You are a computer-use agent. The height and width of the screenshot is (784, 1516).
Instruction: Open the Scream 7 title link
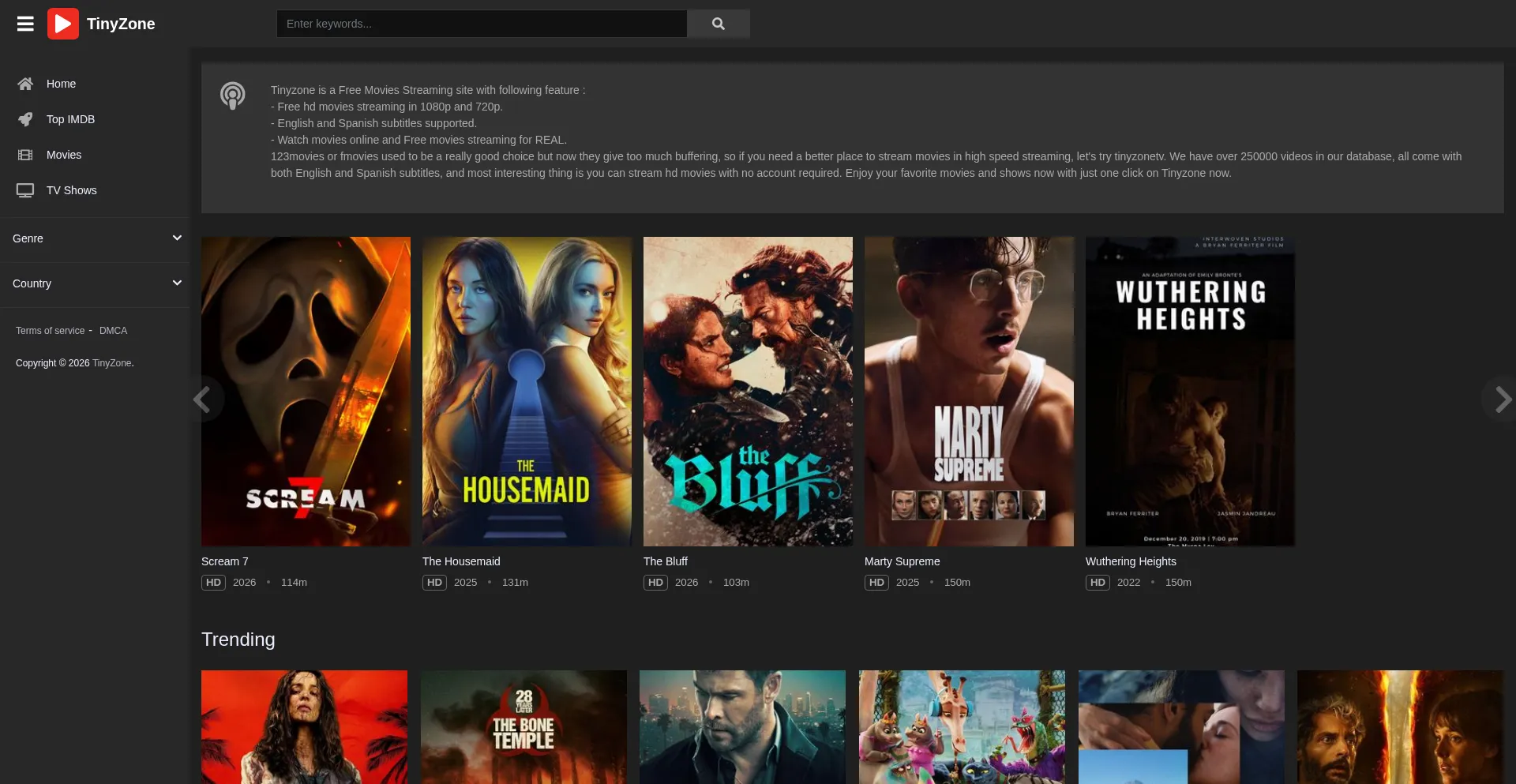225,561
